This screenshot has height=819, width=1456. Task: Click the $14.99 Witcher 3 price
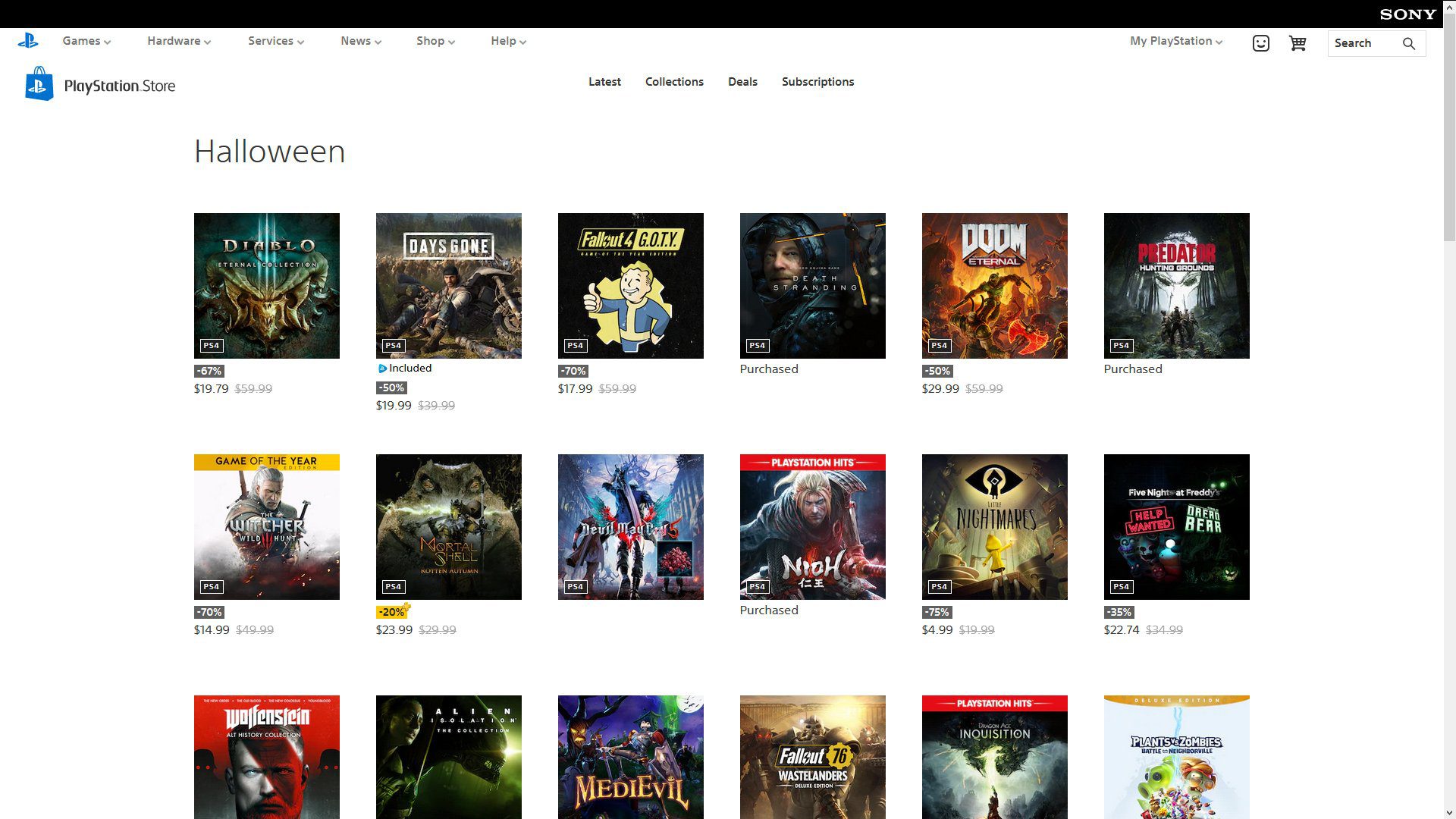tap(212, 629)
